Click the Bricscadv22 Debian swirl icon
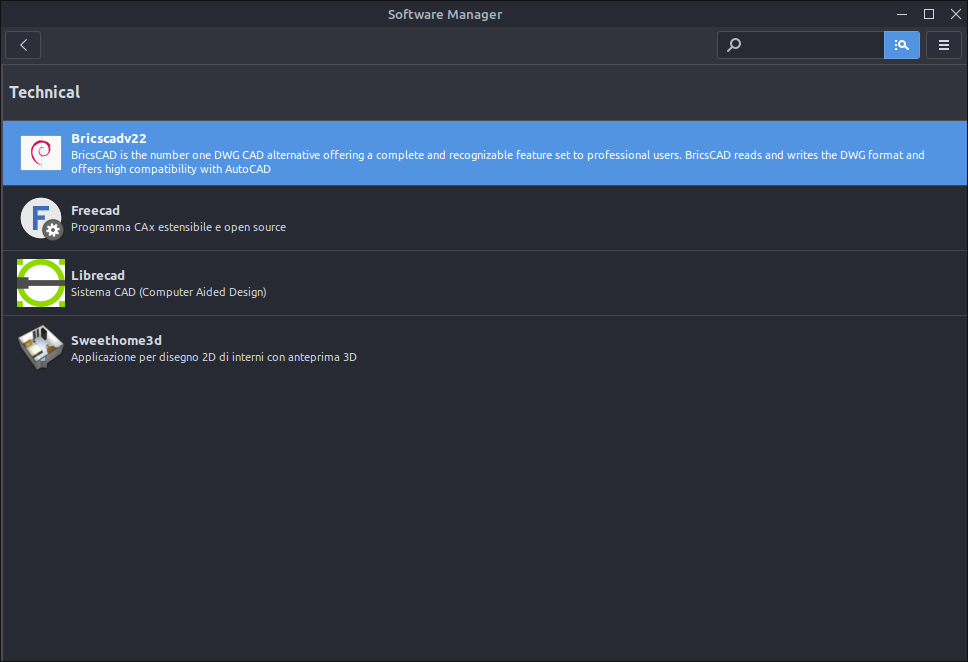 click(41, 153)
